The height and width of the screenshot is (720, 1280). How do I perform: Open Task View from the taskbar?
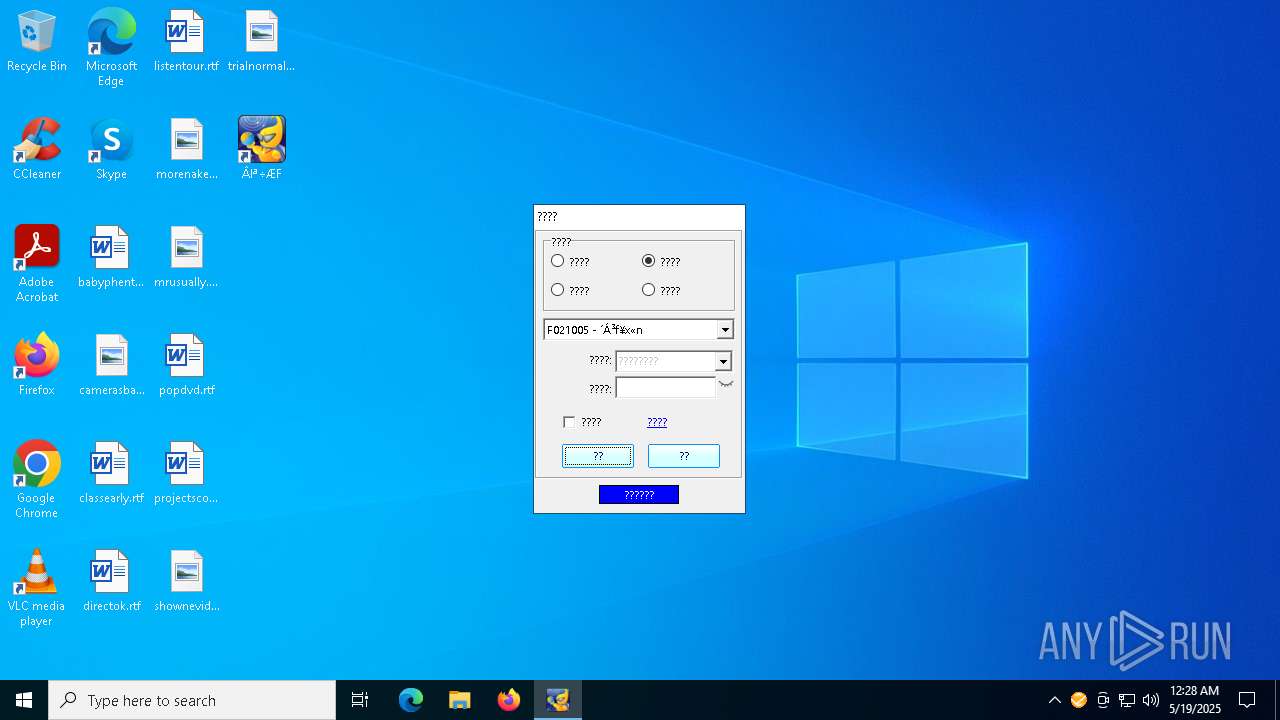360,700
